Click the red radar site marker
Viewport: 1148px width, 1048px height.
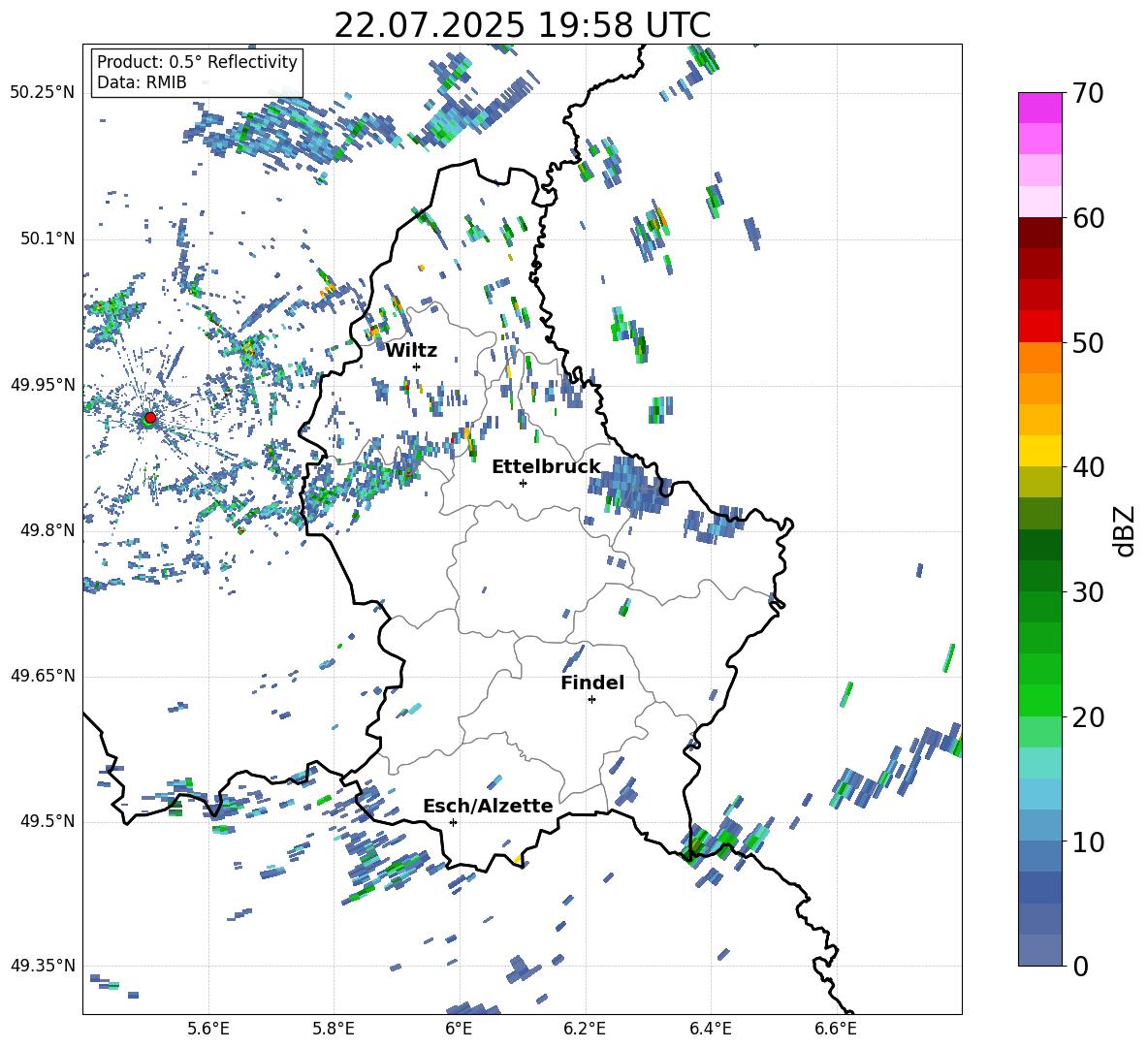[150, 418]
